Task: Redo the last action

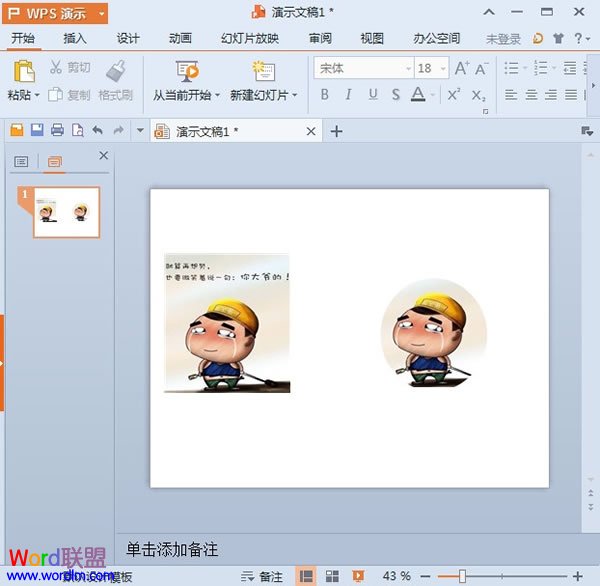Action: (x=119, y=130)
